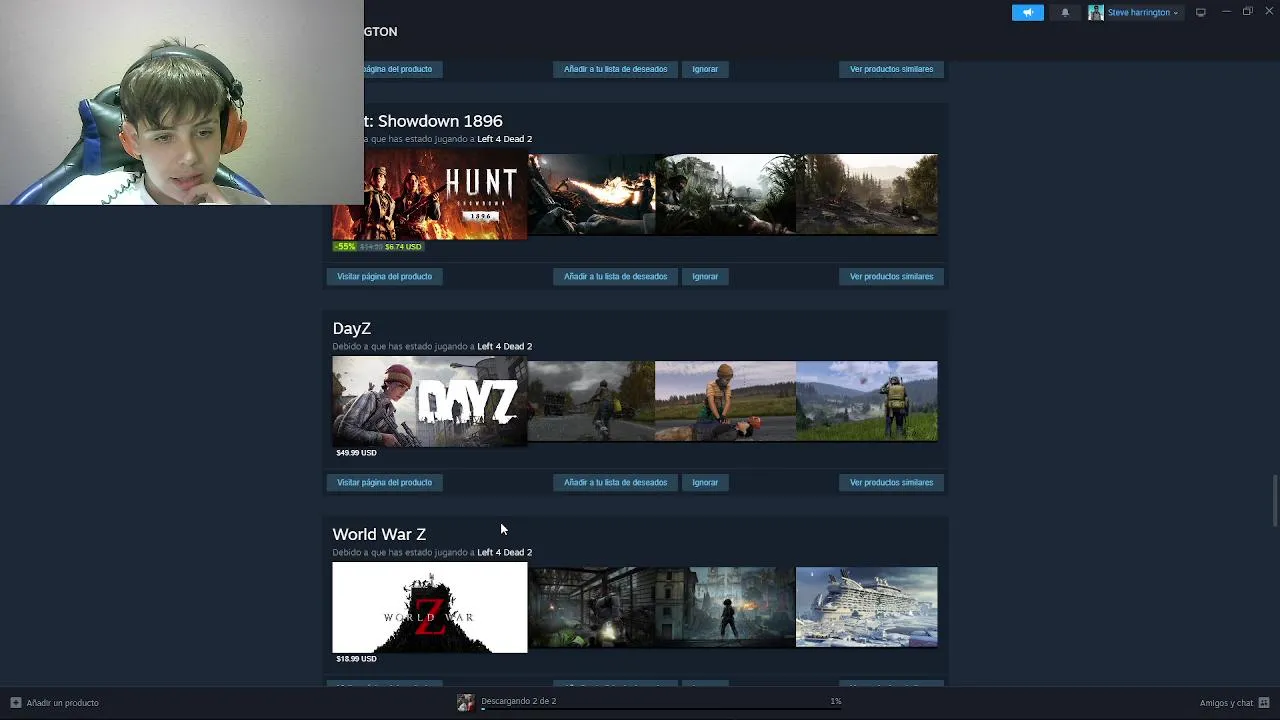Add Hunt: Showdown to wishlist
Image resolution: width=1280 pixels, height=720 pixels.
(615, 276)
